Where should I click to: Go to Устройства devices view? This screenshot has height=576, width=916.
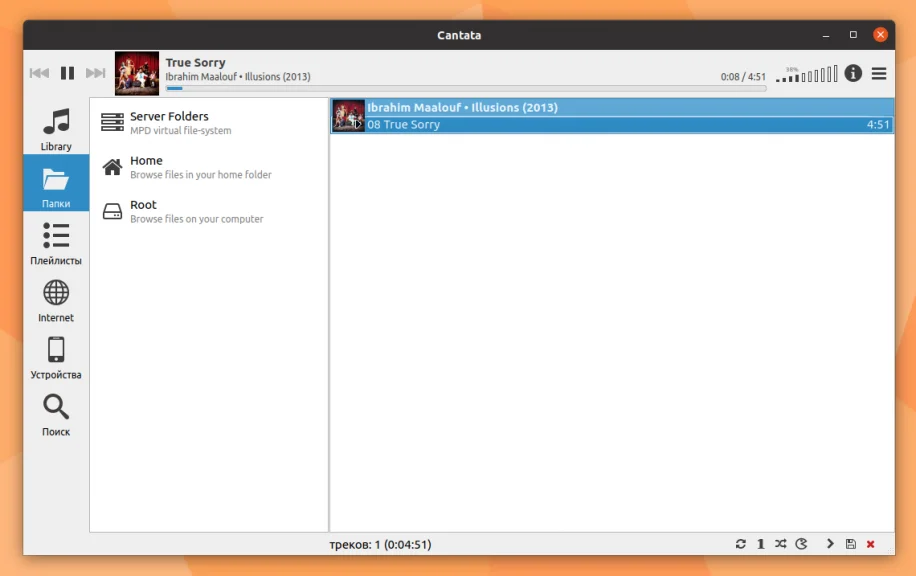point(56,358)
